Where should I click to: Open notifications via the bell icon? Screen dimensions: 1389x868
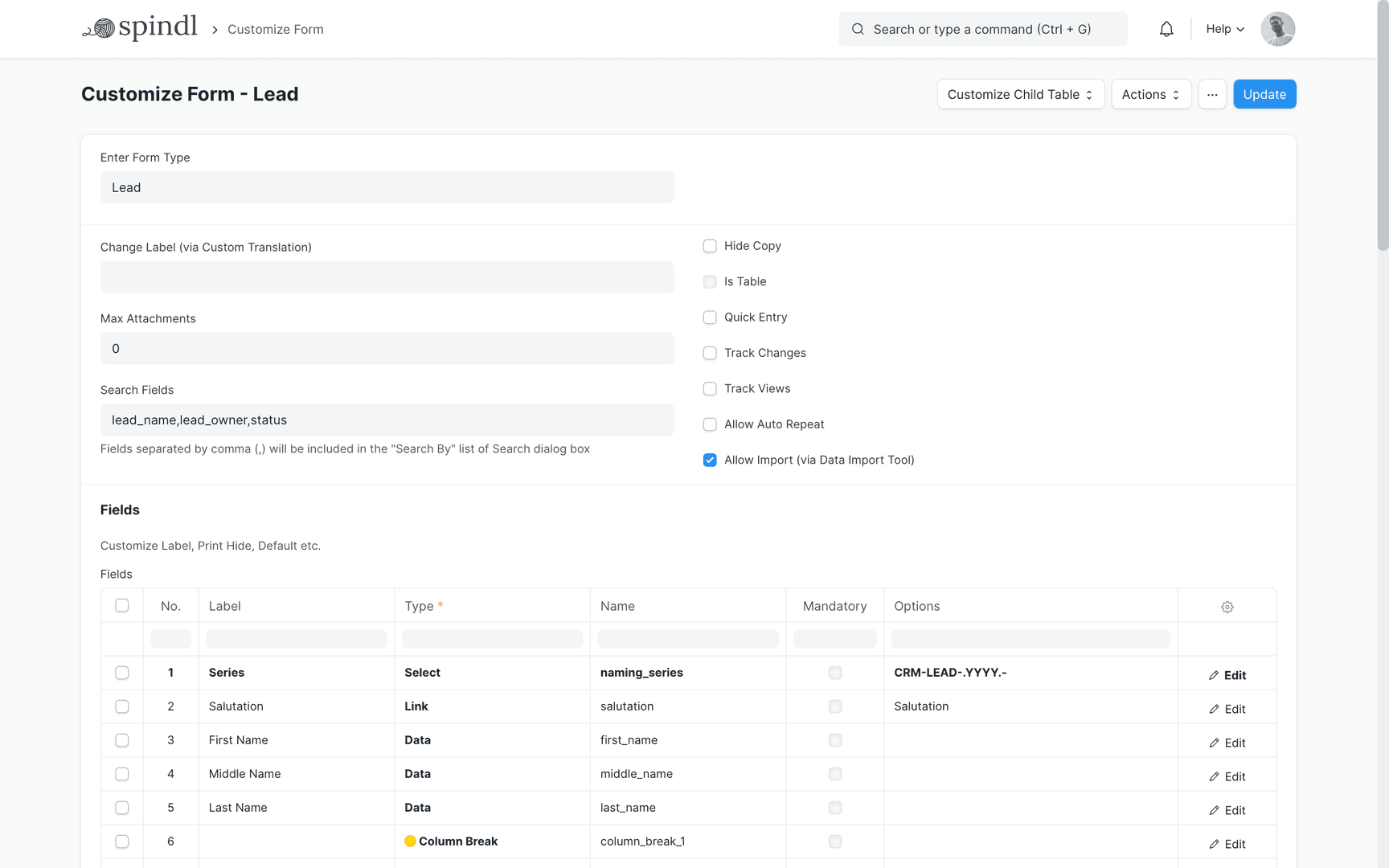[1166, 28]
